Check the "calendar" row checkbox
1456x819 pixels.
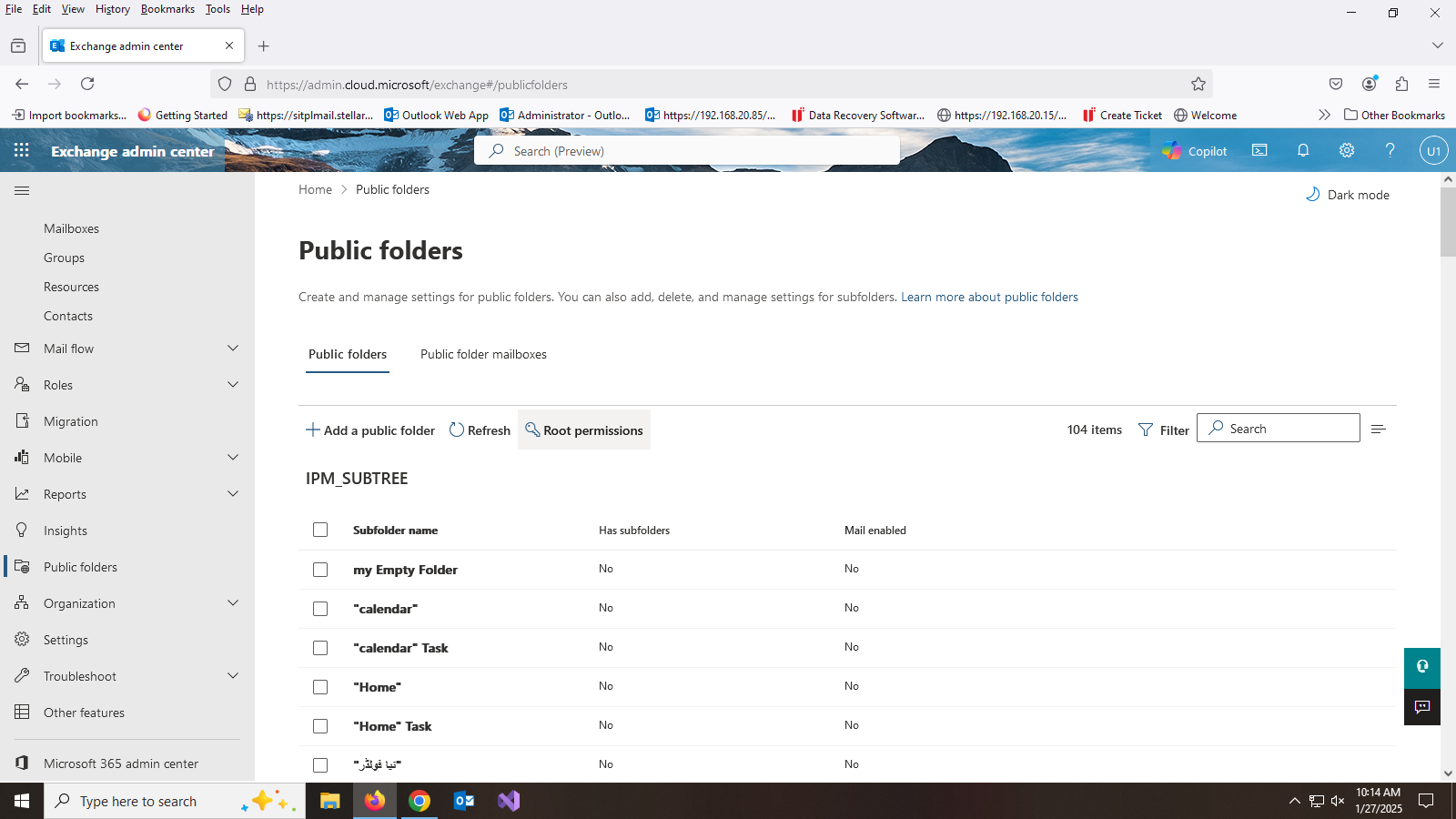[320, 609]
